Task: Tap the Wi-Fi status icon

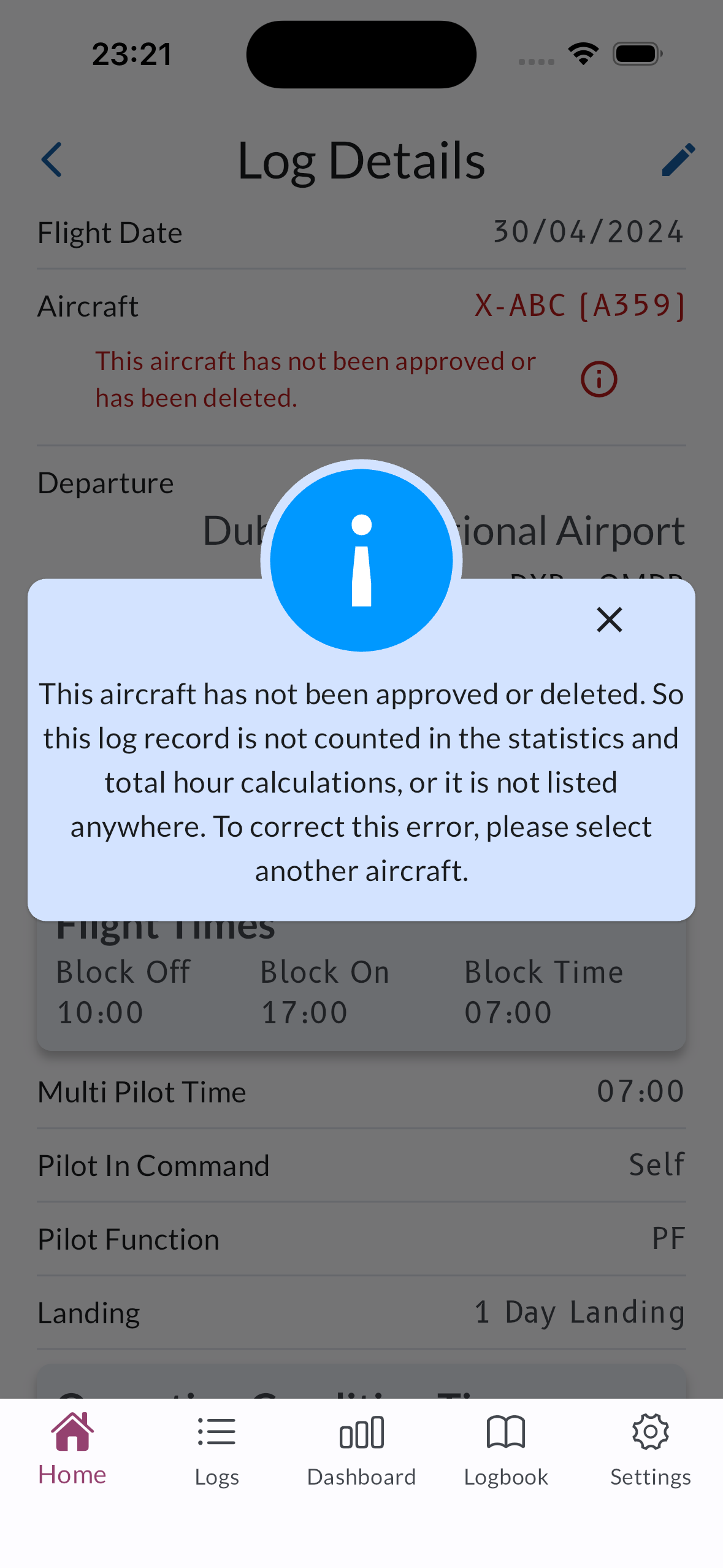Action: [583, 54]
